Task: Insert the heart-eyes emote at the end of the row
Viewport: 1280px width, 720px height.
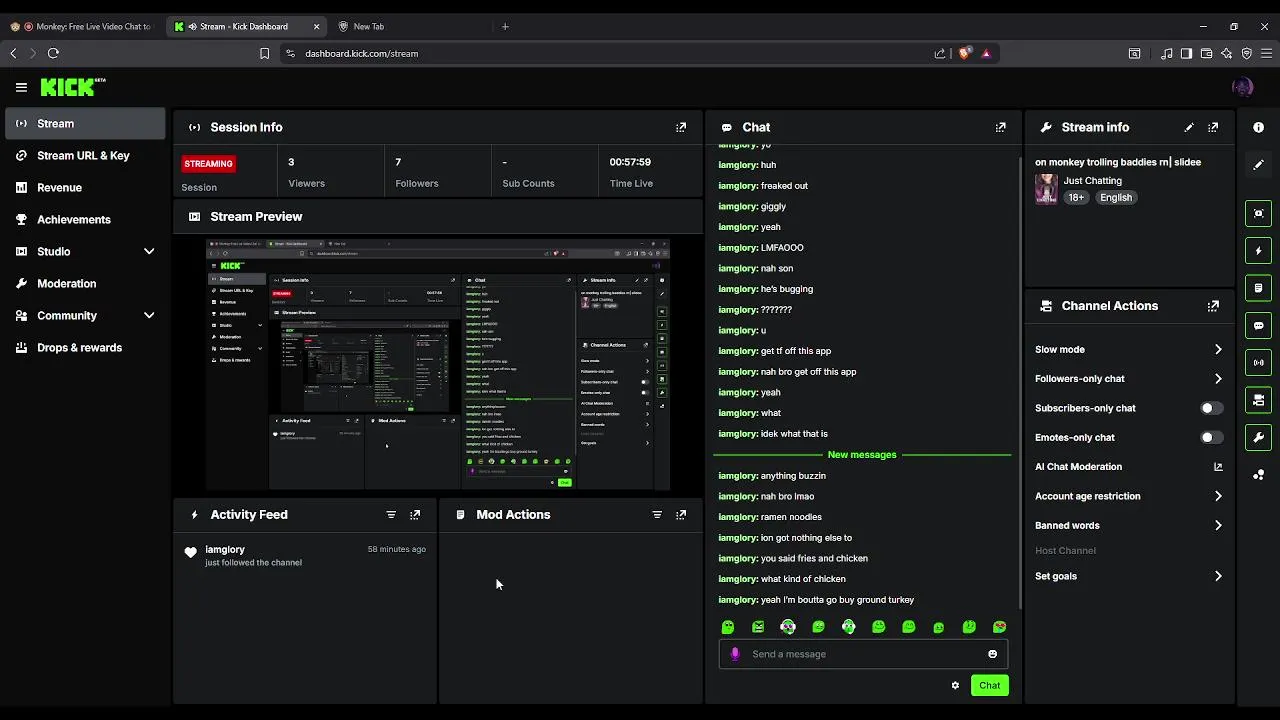Action: tap(999, 627)
